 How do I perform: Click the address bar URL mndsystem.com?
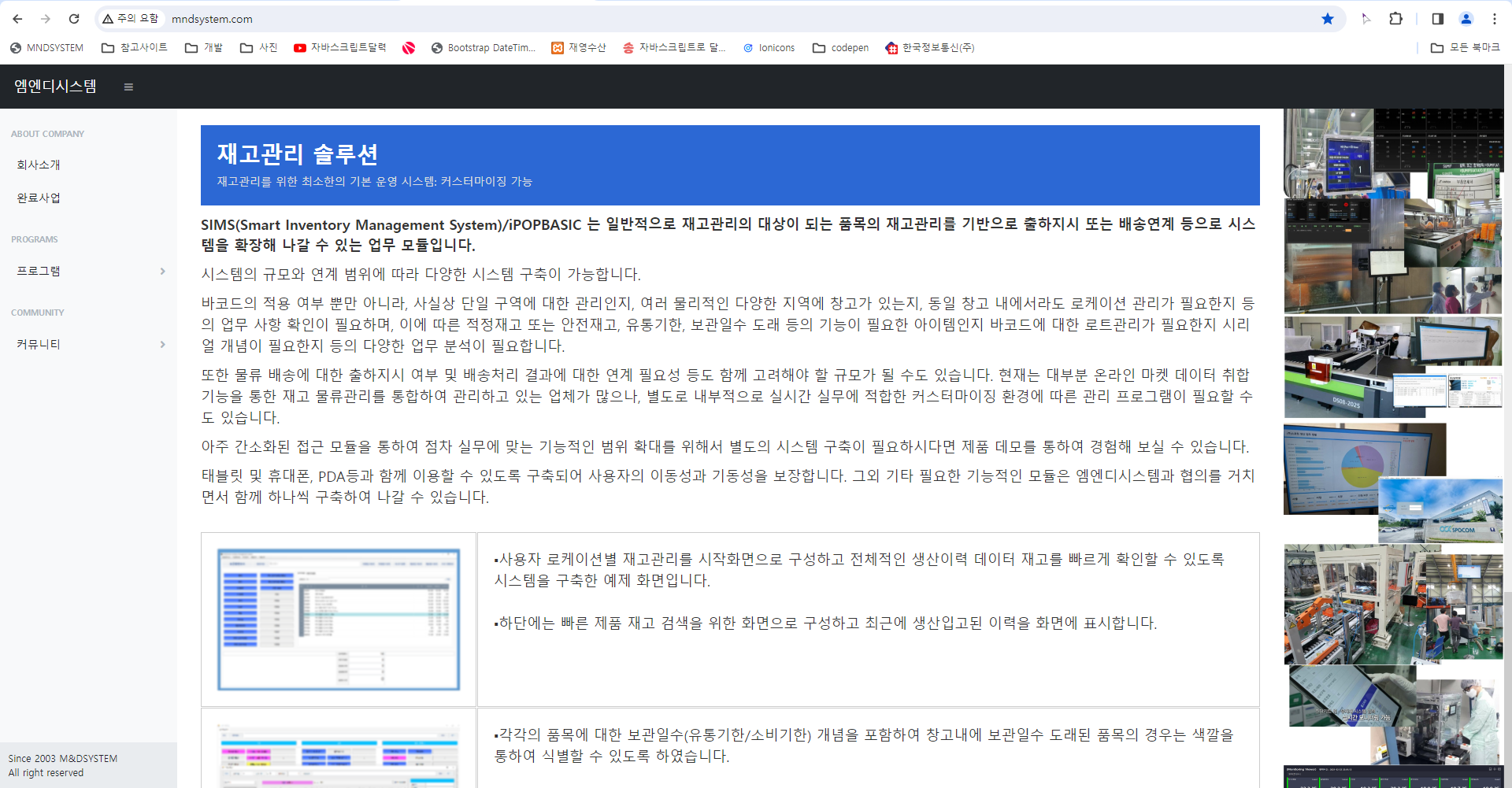[212, 19]
